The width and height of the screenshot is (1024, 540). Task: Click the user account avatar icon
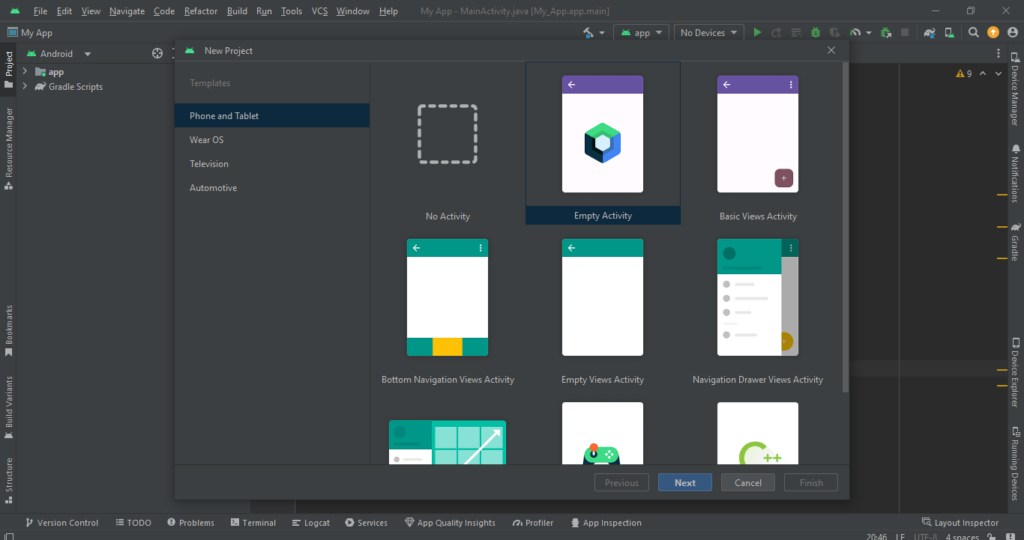click(x=1011, y=33)
